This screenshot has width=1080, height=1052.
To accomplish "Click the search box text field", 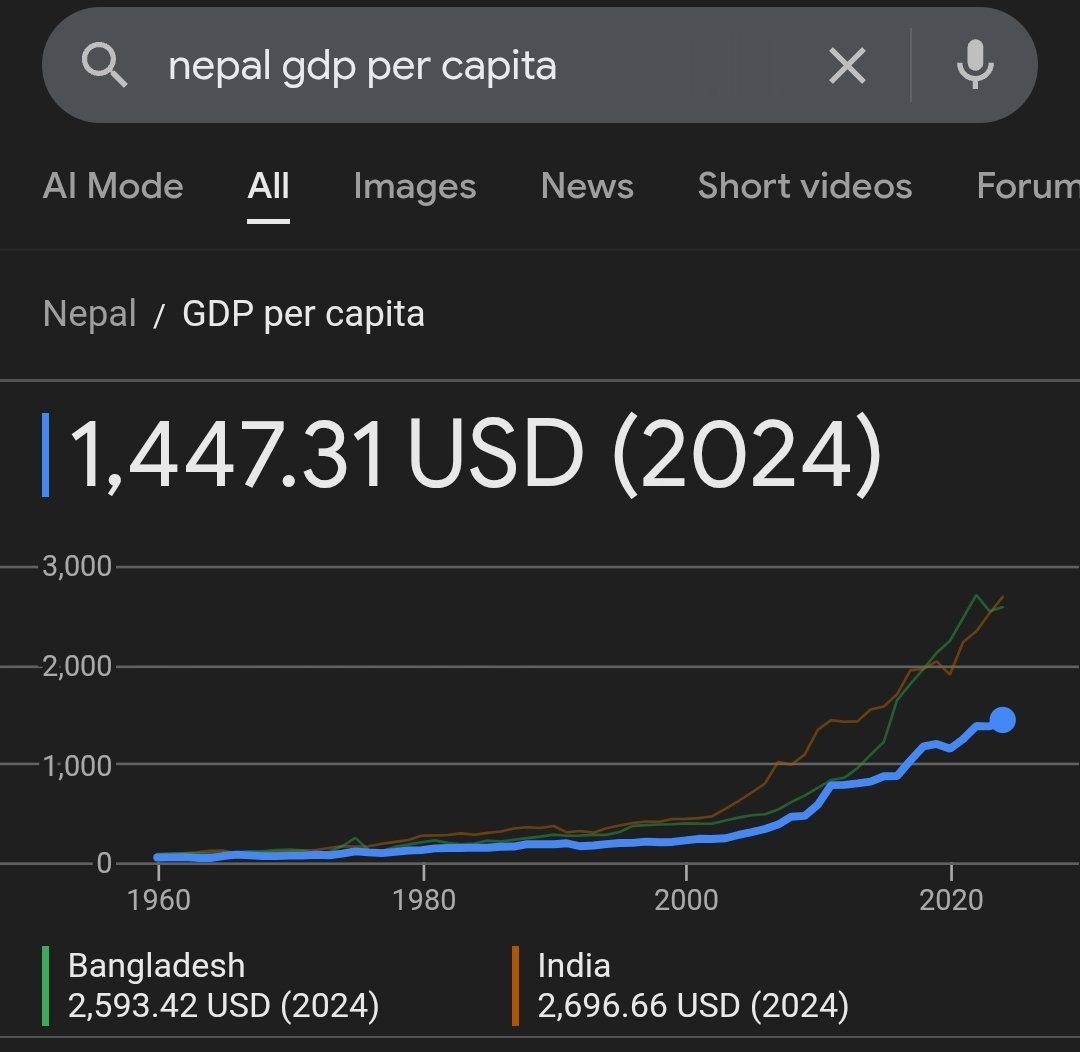I will 480,66.
